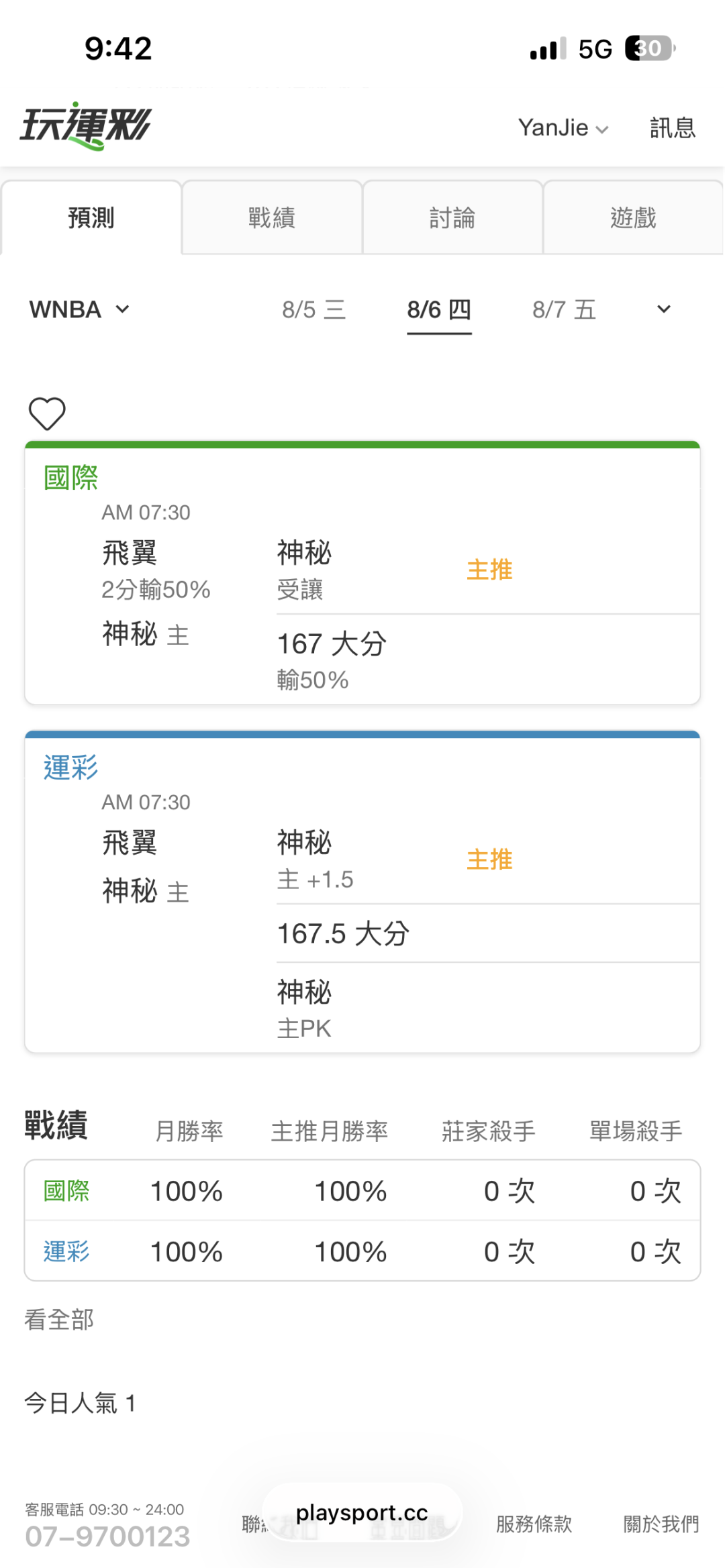This screenshot has height=1568, width=725.
Task: Open the 玩運彩 logo home link
Action: point(86,125)
